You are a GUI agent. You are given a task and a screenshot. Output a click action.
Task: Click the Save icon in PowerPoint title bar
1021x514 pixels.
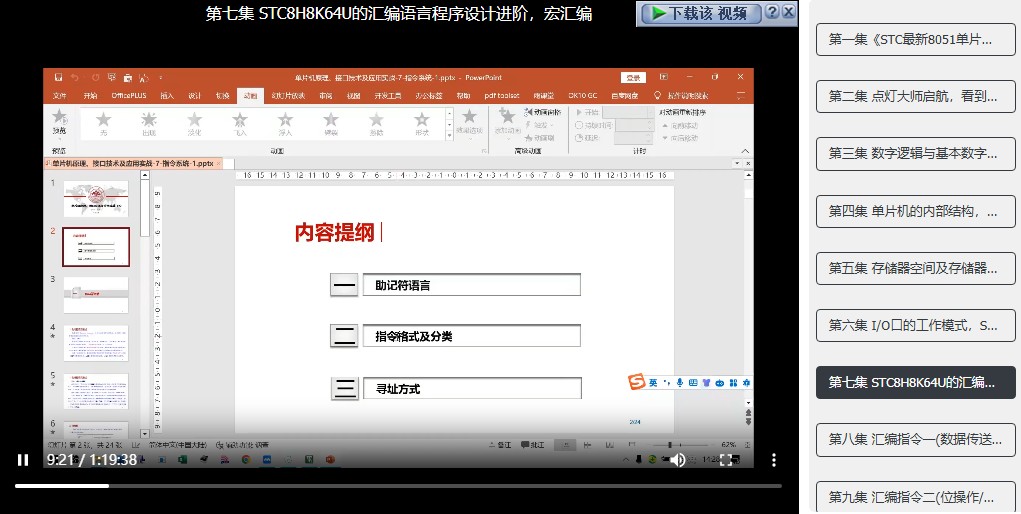59,78
